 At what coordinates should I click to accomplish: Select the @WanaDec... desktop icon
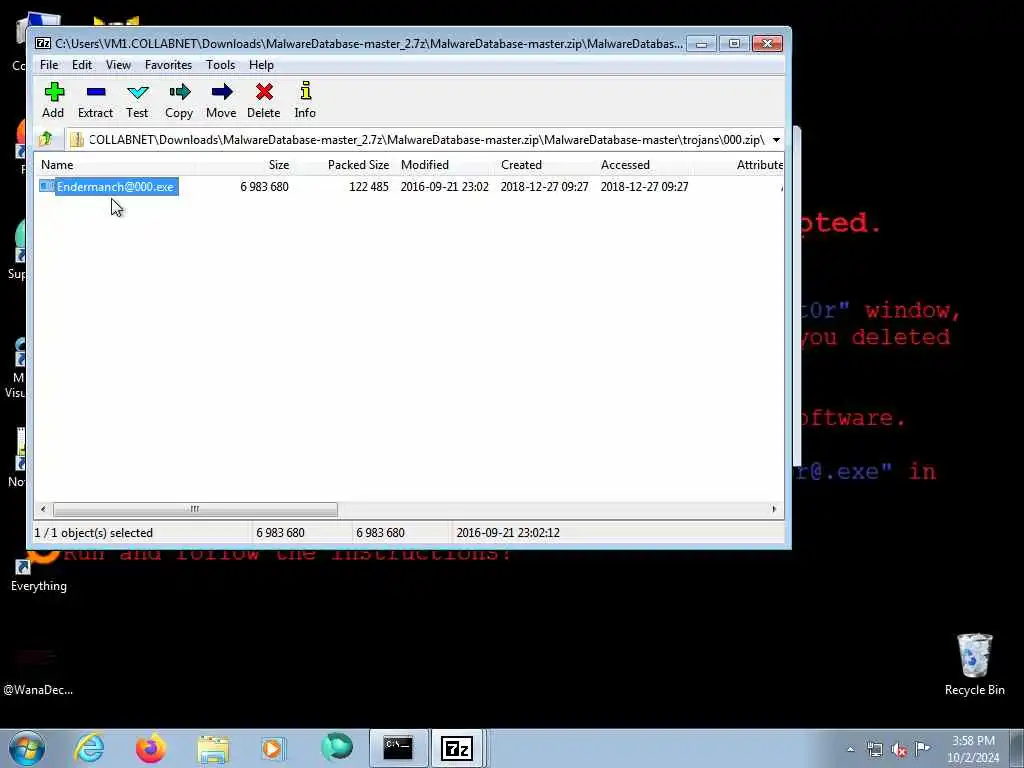click(38, 673)
